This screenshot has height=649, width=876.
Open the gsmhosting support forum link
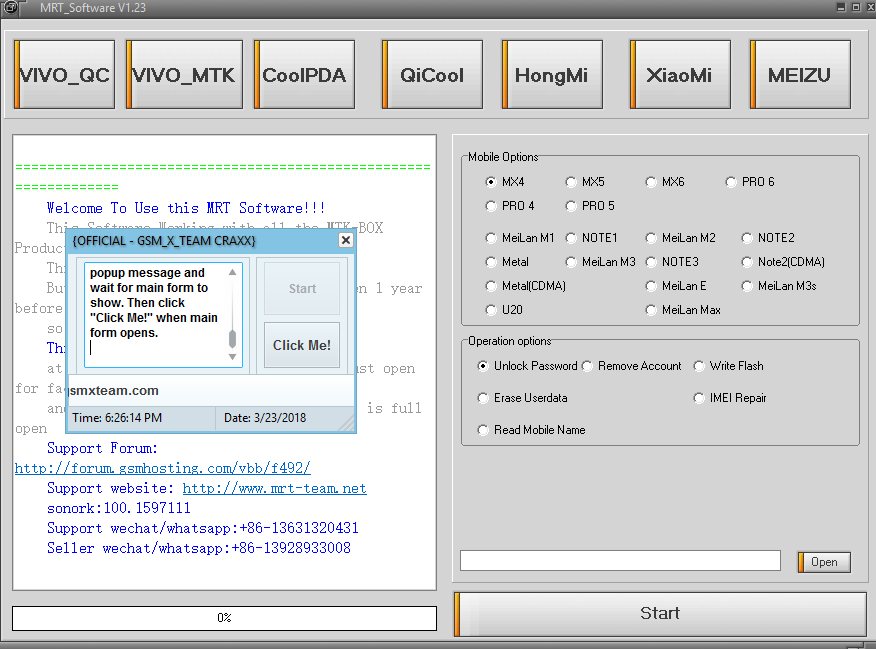click(x=163, y=468)
